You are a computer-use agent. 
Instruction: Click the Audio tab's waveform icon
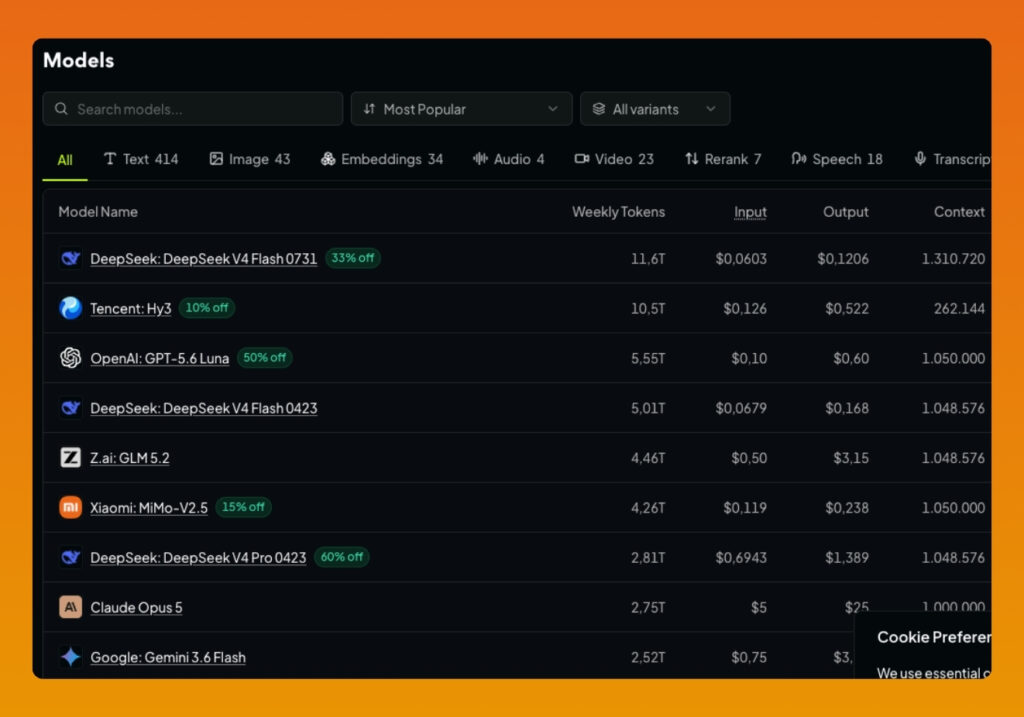(x=480, y=159)
